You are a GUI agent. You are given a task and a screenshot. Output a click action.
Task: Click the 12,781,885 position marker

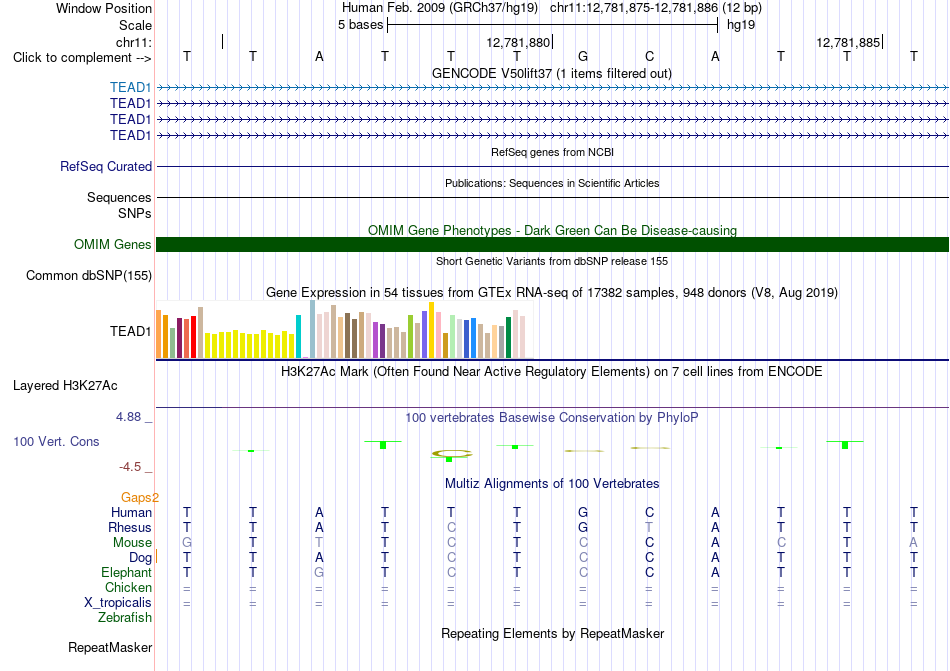tap(849, 42)
